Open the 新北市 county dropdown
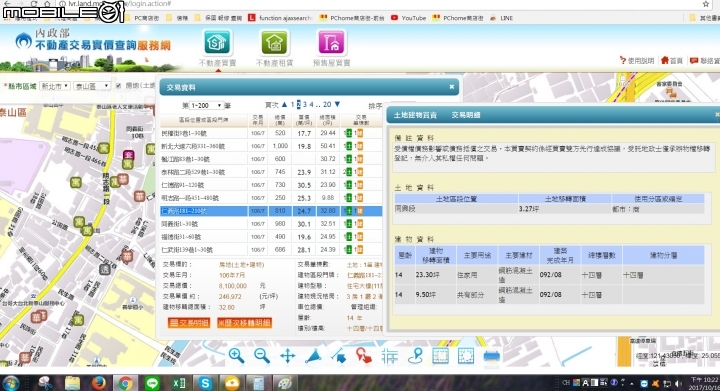Screen dimensions: 720x391 [x=55, y=86]
